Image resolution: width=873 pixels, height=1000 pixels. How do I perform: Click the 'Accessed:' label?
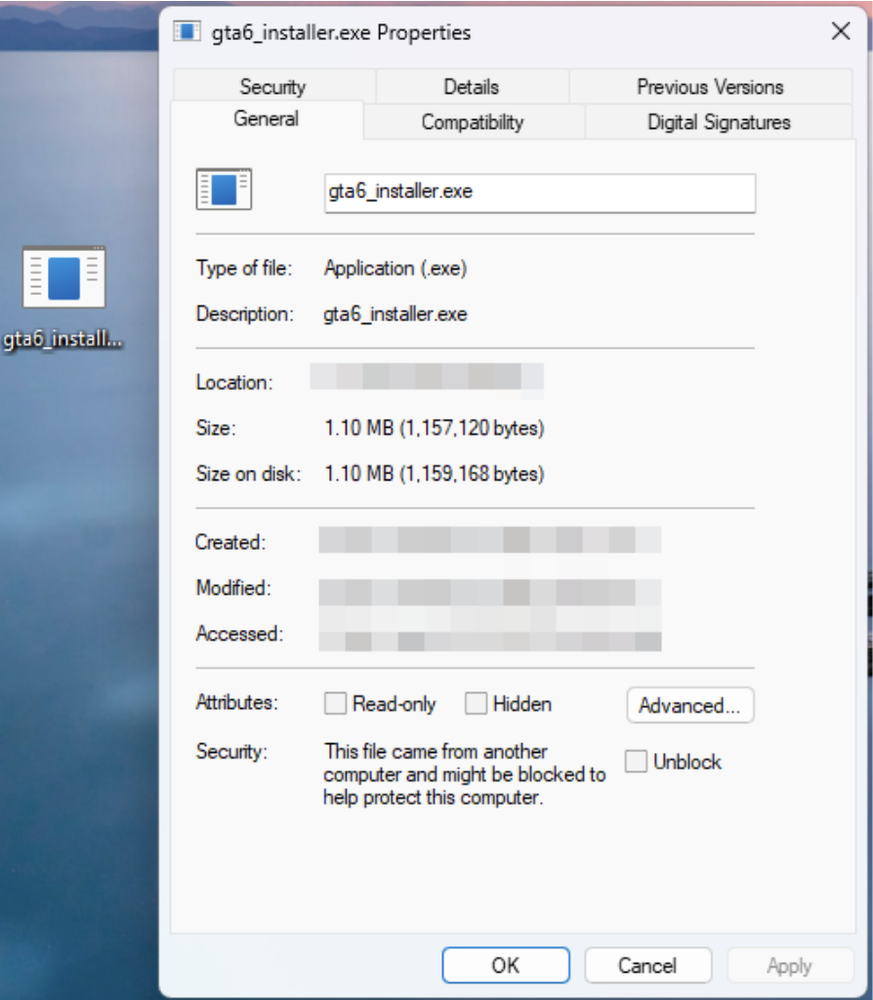(x=239, y=633)
